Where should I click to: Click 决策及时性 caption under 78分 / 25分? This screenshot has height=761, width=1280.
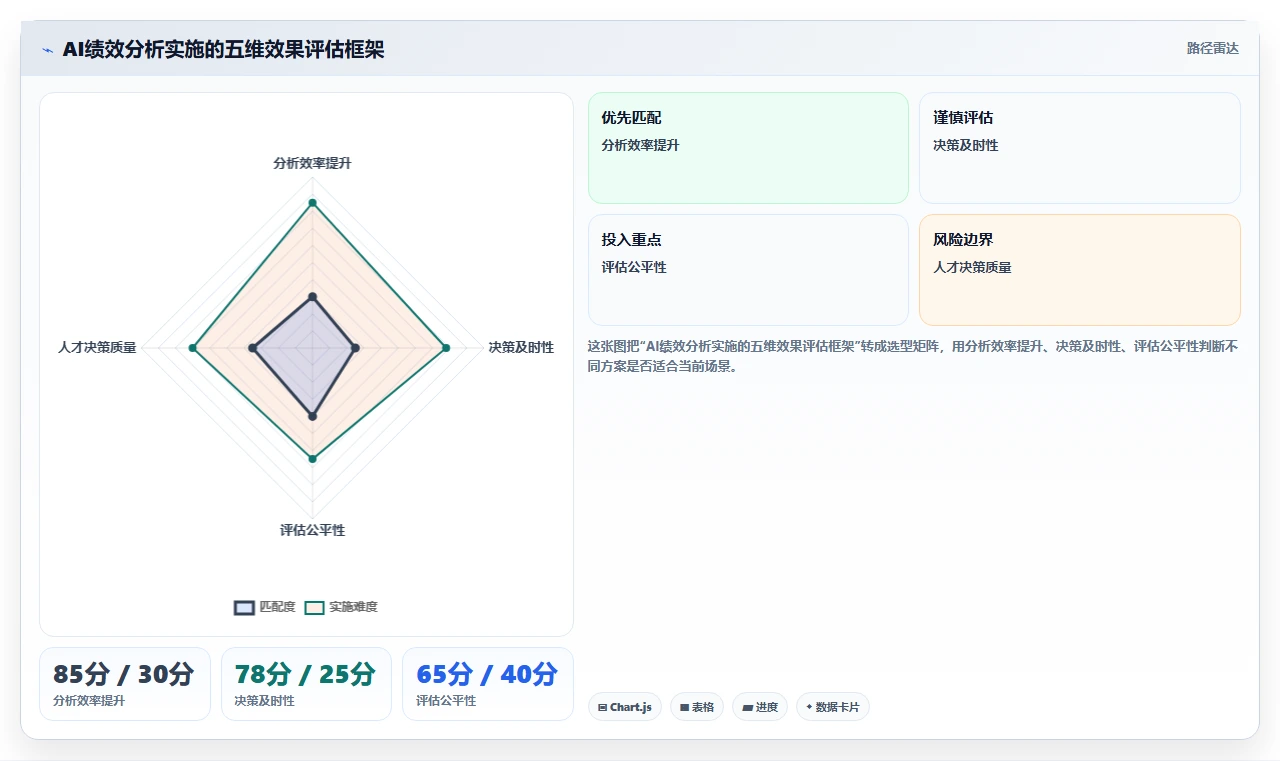[264, 701]
